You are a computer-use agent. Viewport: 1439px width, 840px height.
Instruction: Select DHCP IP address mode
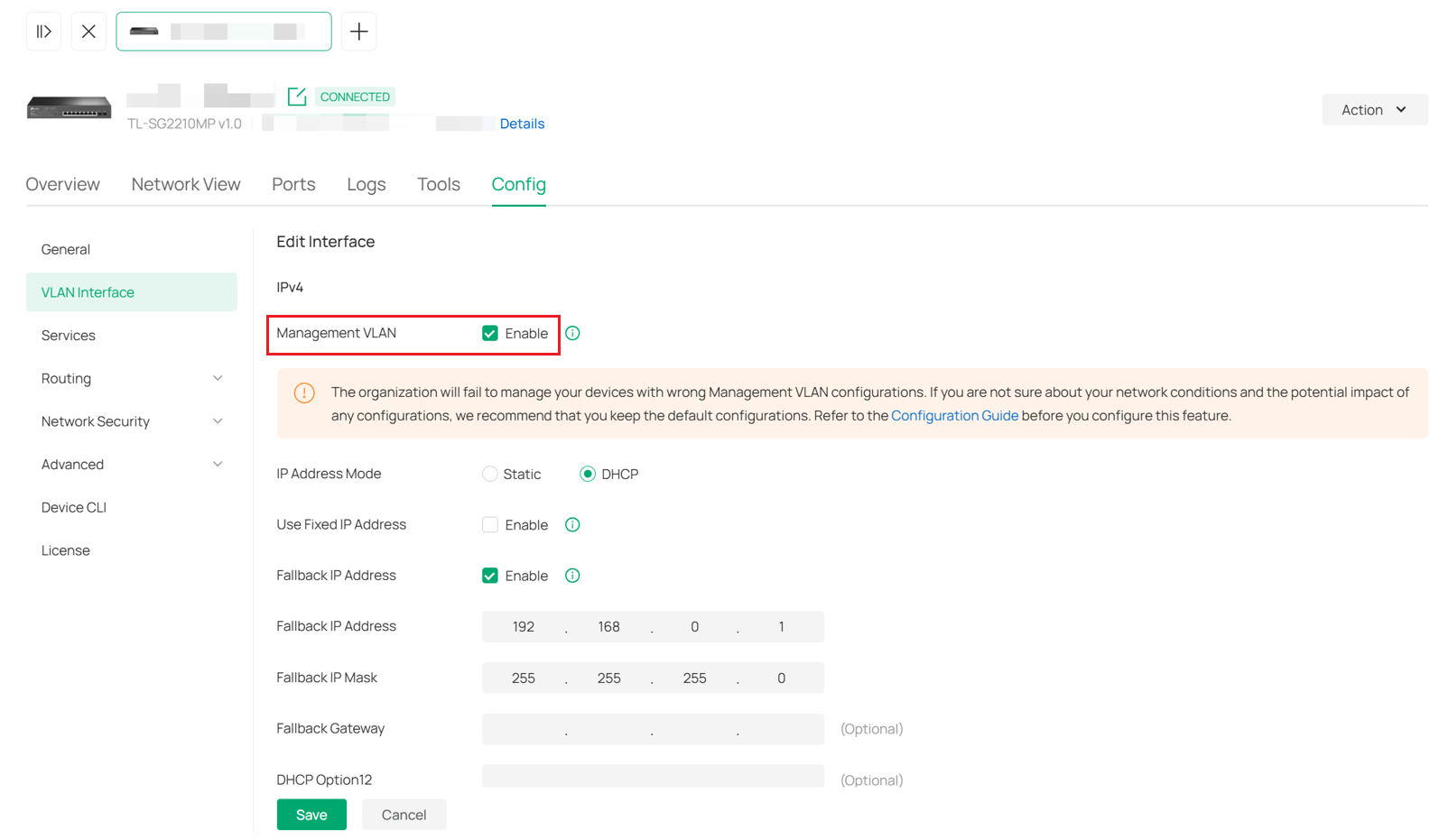click(588, 474)
